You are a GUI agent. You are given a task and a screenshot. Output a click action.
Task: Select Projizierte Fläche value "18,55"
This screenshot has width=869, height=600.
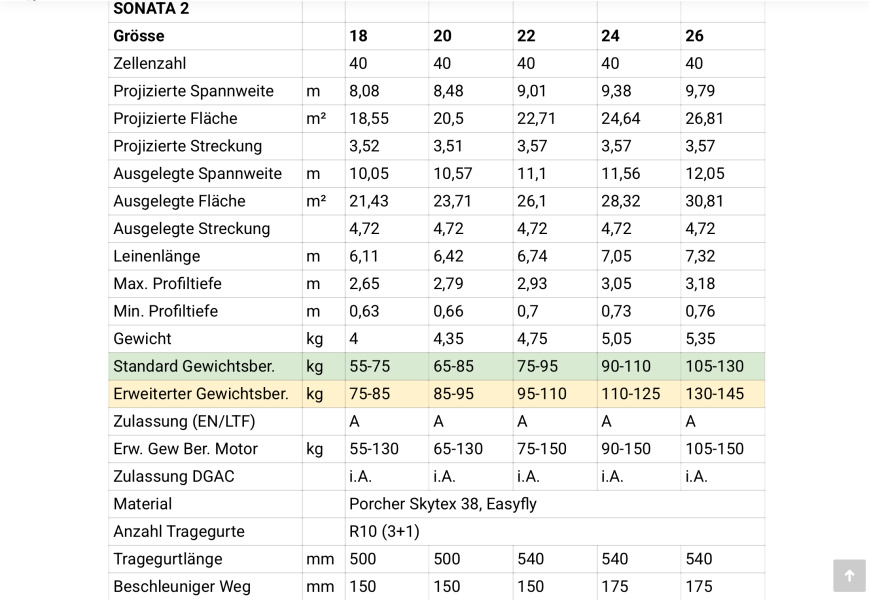coord(369,119)
